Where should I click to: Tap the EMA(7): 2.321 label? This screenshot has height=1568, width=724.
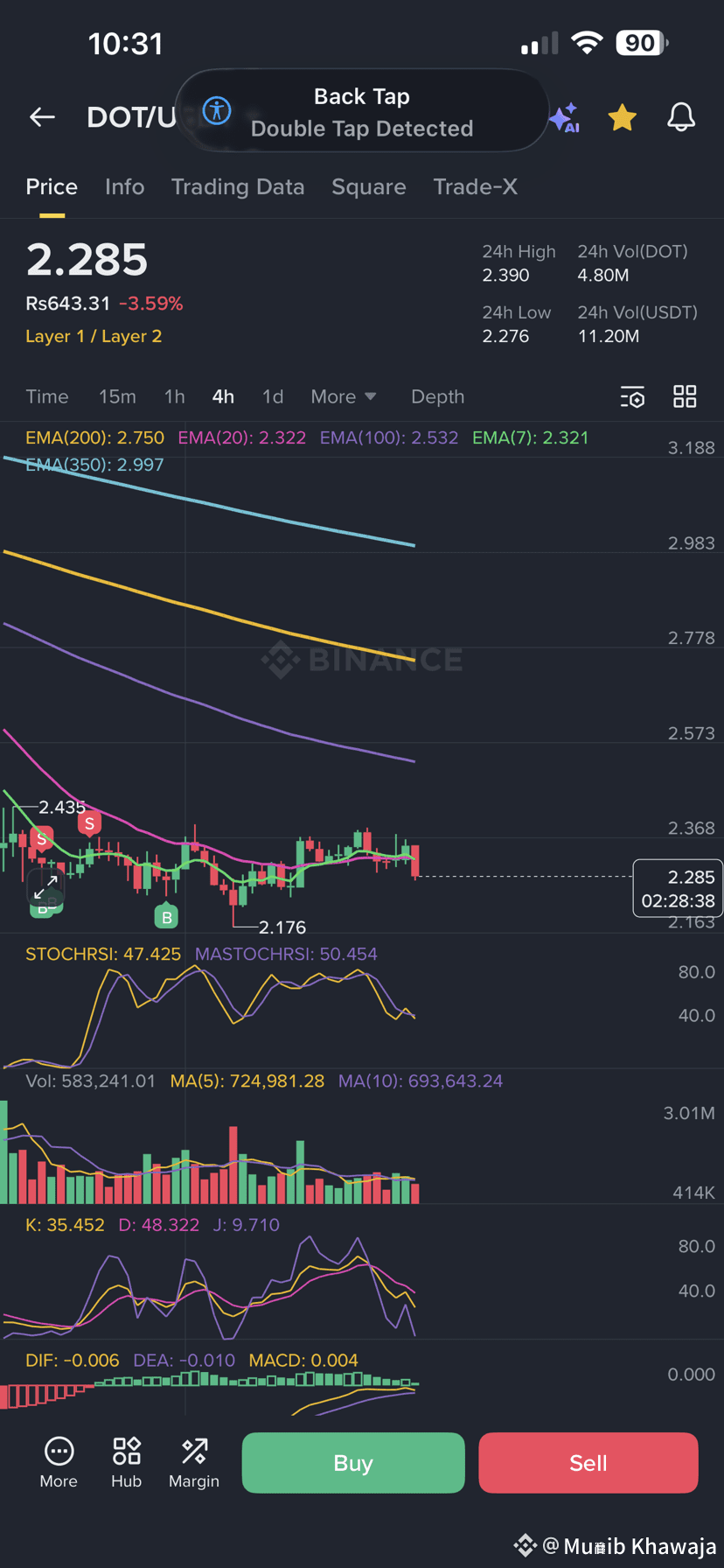531,437
